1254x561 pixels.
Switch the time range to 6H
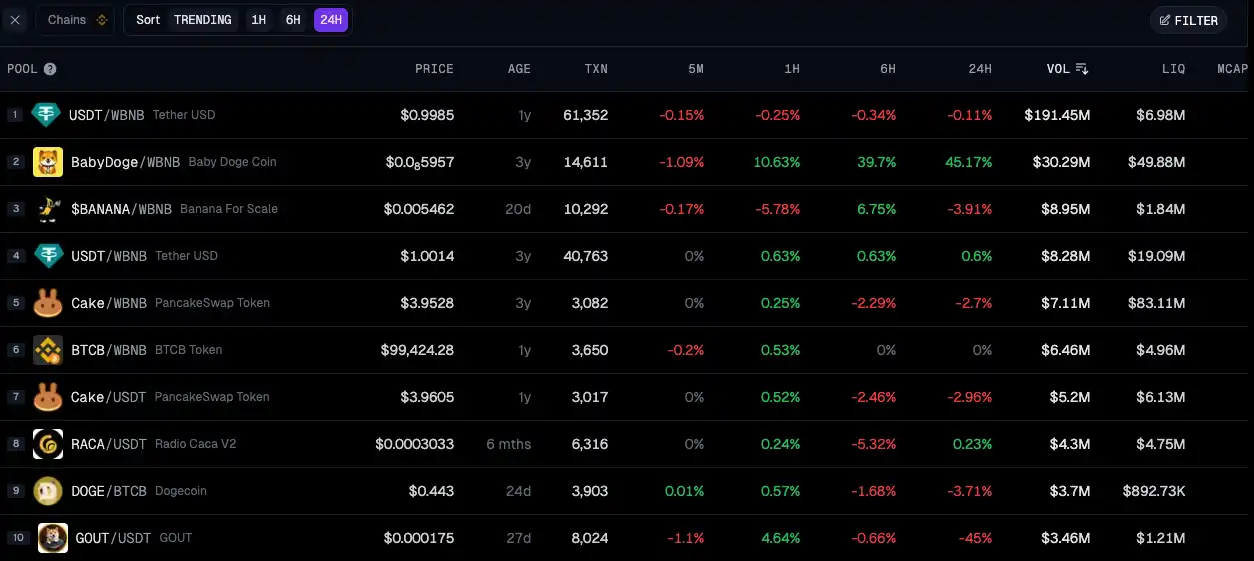click(293, 20)
